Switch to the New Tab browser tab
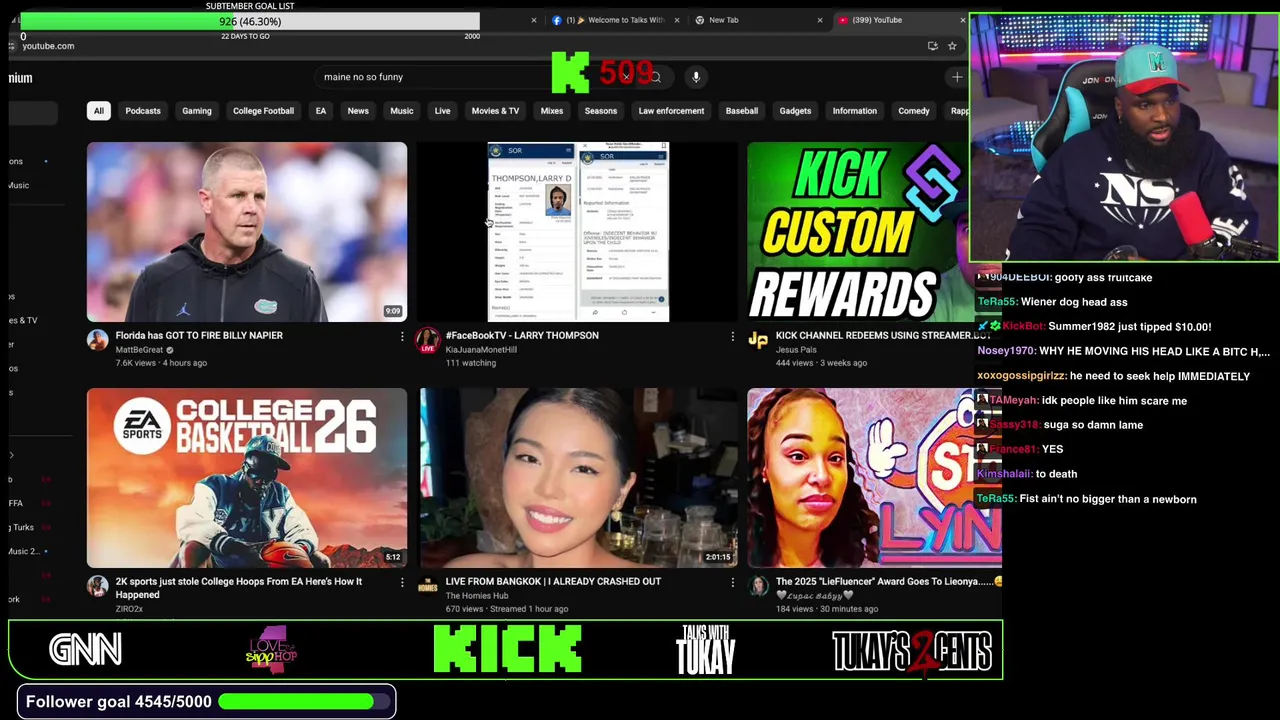Screen dimensions: 1280x720 (757, 20)
